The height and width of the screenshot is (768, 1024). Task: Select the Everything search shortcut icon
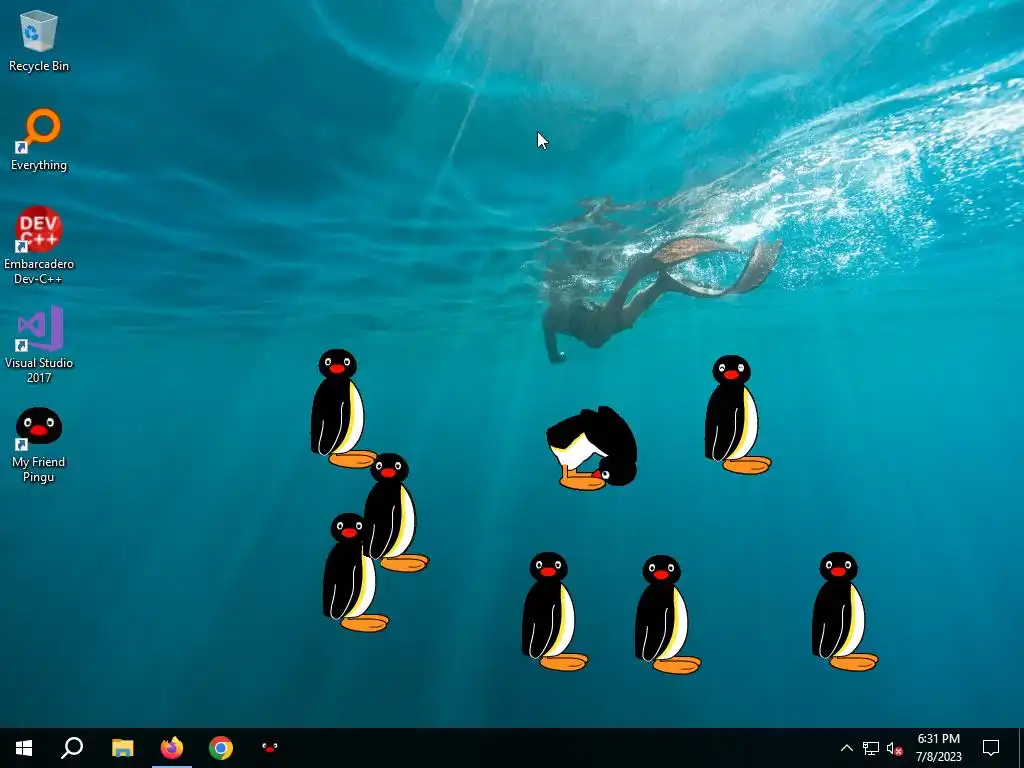(x=39, y=140)
